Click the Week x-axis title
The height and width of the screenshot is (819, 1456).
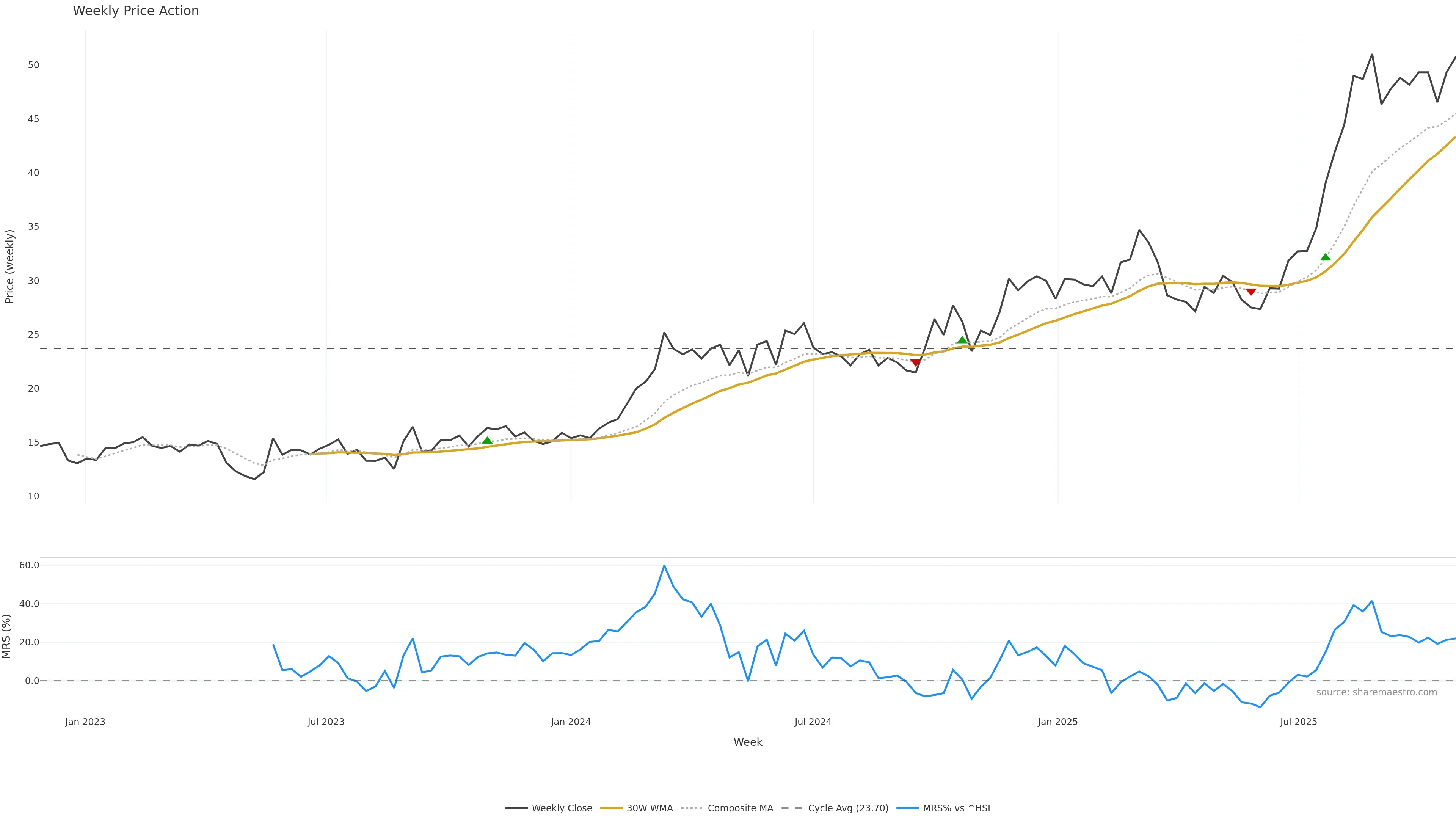pyautogui.click(x=748, y=742)
